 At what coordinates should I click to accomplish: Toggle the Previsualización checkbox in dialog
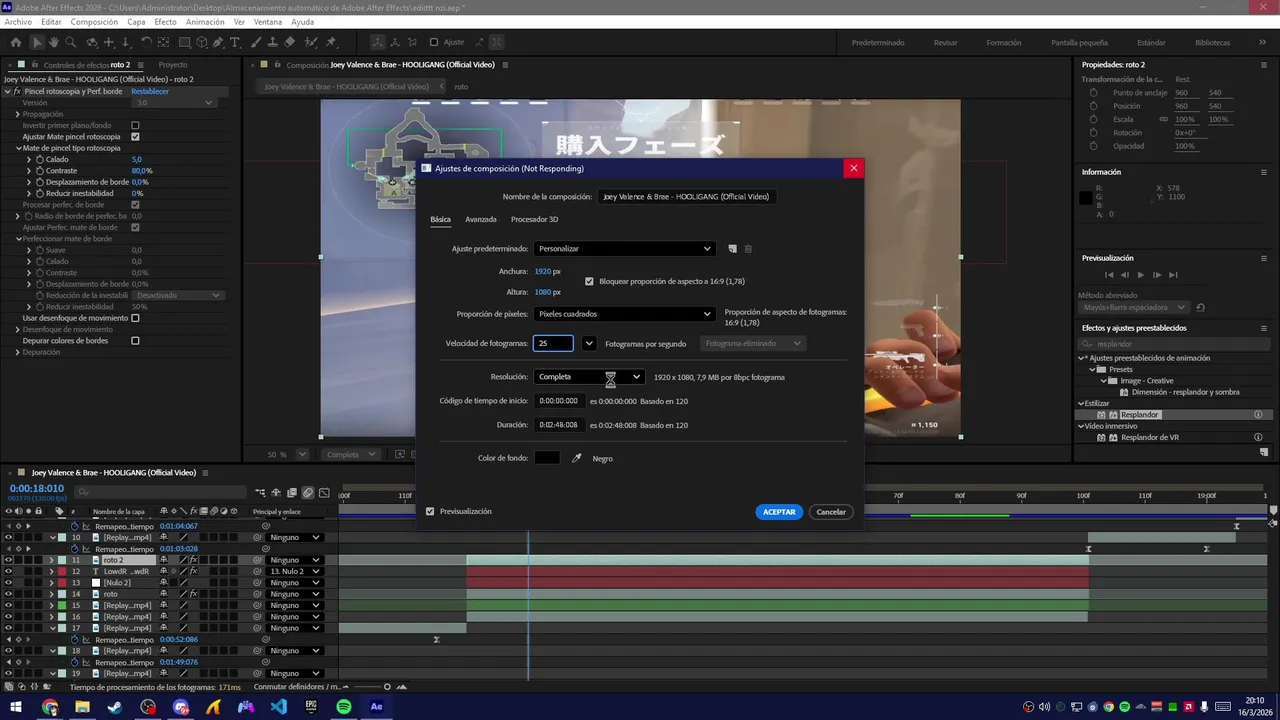[430, 511]
